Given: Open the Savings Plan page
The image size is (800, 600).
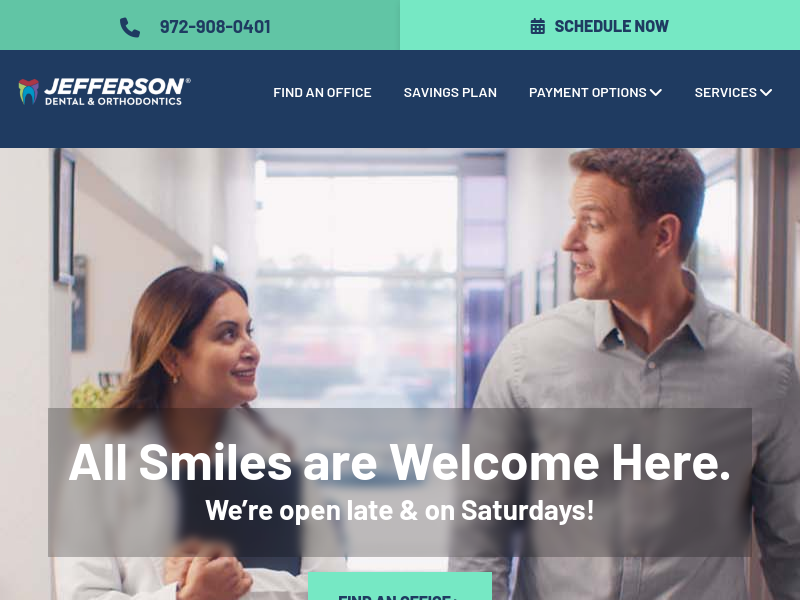Looking at the screenshot, I should [450, 92].
